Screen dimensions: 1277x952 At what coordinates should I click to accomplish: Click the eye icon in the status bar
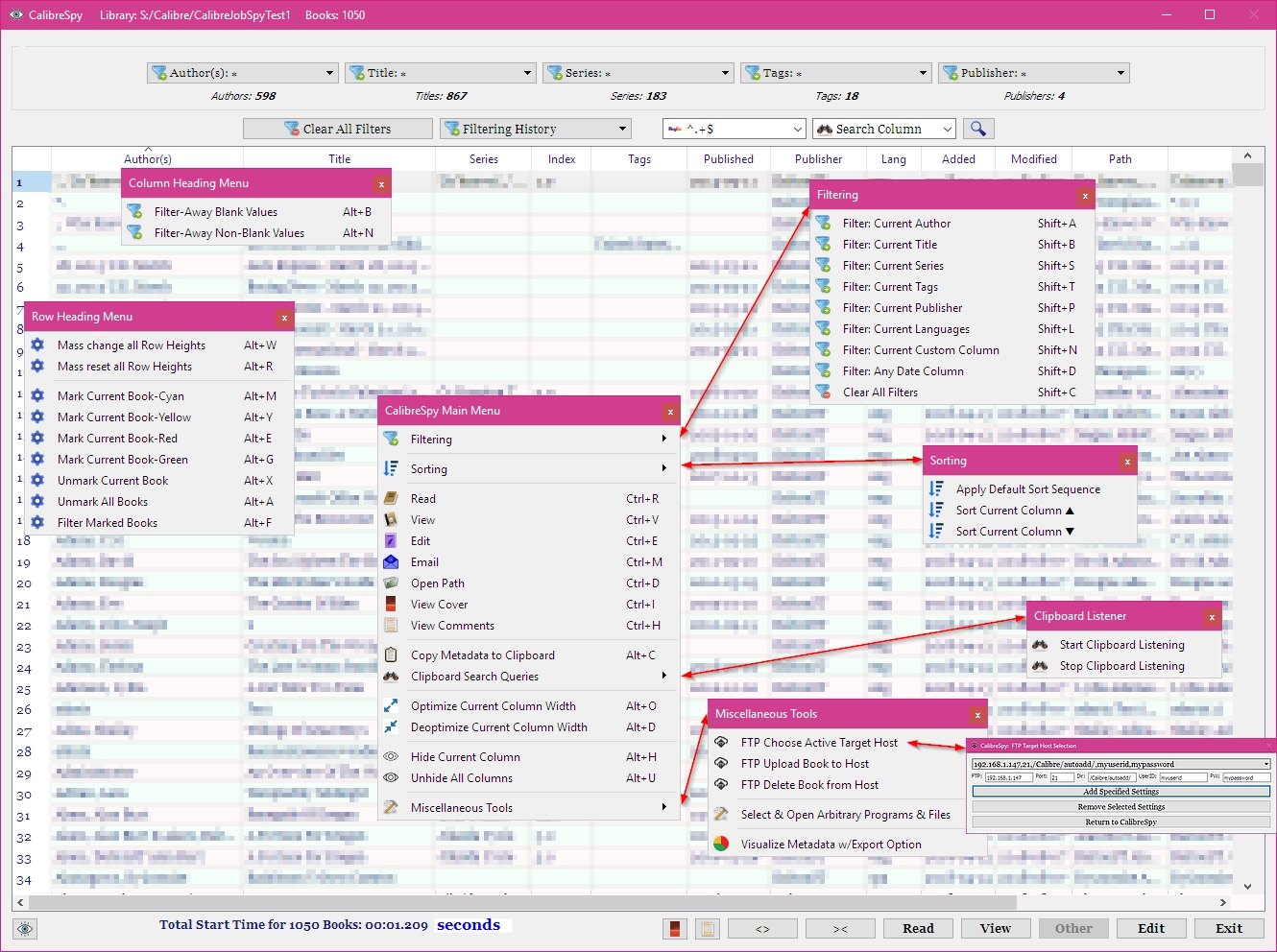[25, 928]
